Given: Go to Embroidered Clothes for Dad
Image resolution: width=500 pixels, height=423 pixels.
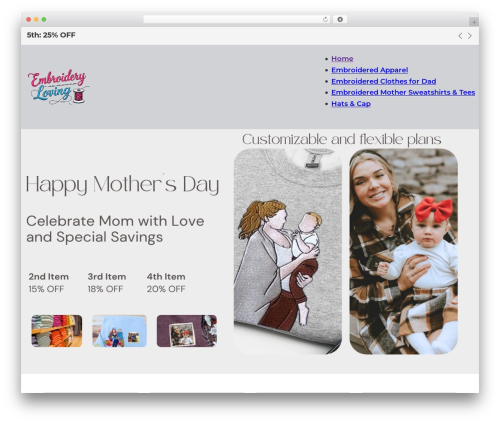Looking at the screenshot, I should [384, 81].
